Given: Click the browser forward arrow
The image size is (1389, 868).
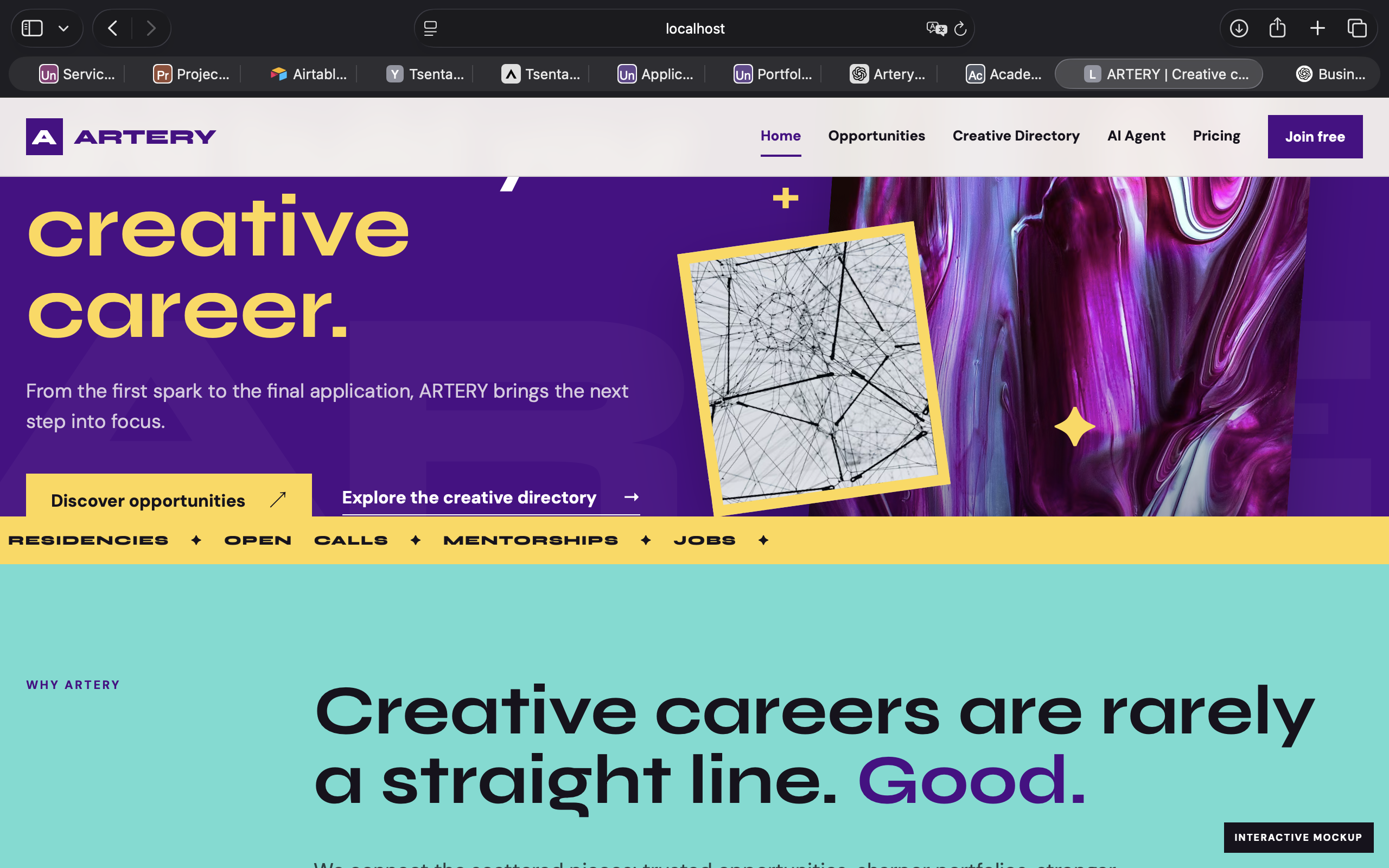Looking at the screenshot, I should click(151, 28).
